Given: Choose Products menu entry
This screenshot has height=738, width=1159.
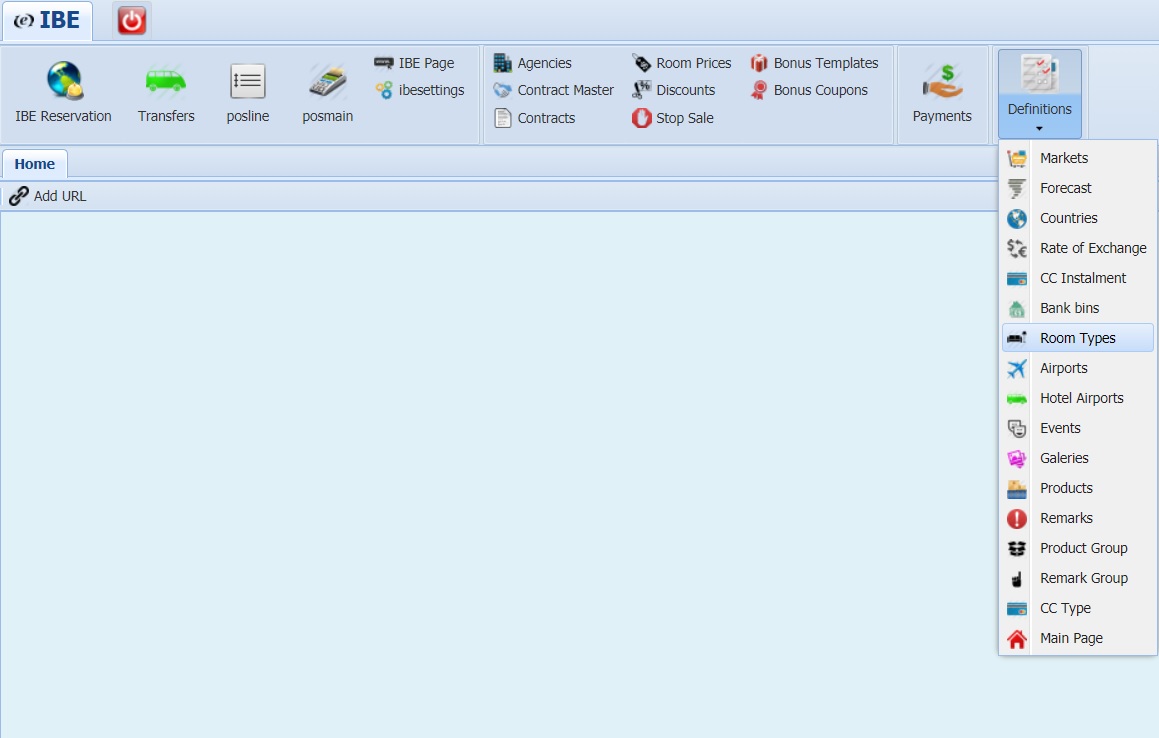Looking at the screenshot, I should (x=1078, y=488).
